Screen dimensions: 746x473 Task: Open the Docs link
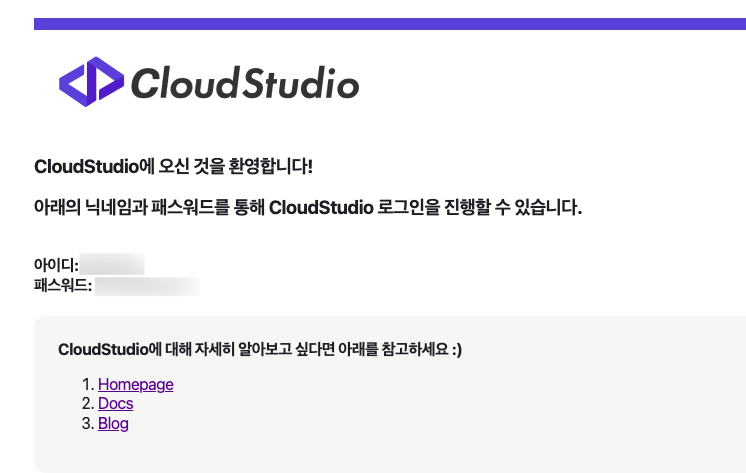pyautogui.click(x=115, y=404)
